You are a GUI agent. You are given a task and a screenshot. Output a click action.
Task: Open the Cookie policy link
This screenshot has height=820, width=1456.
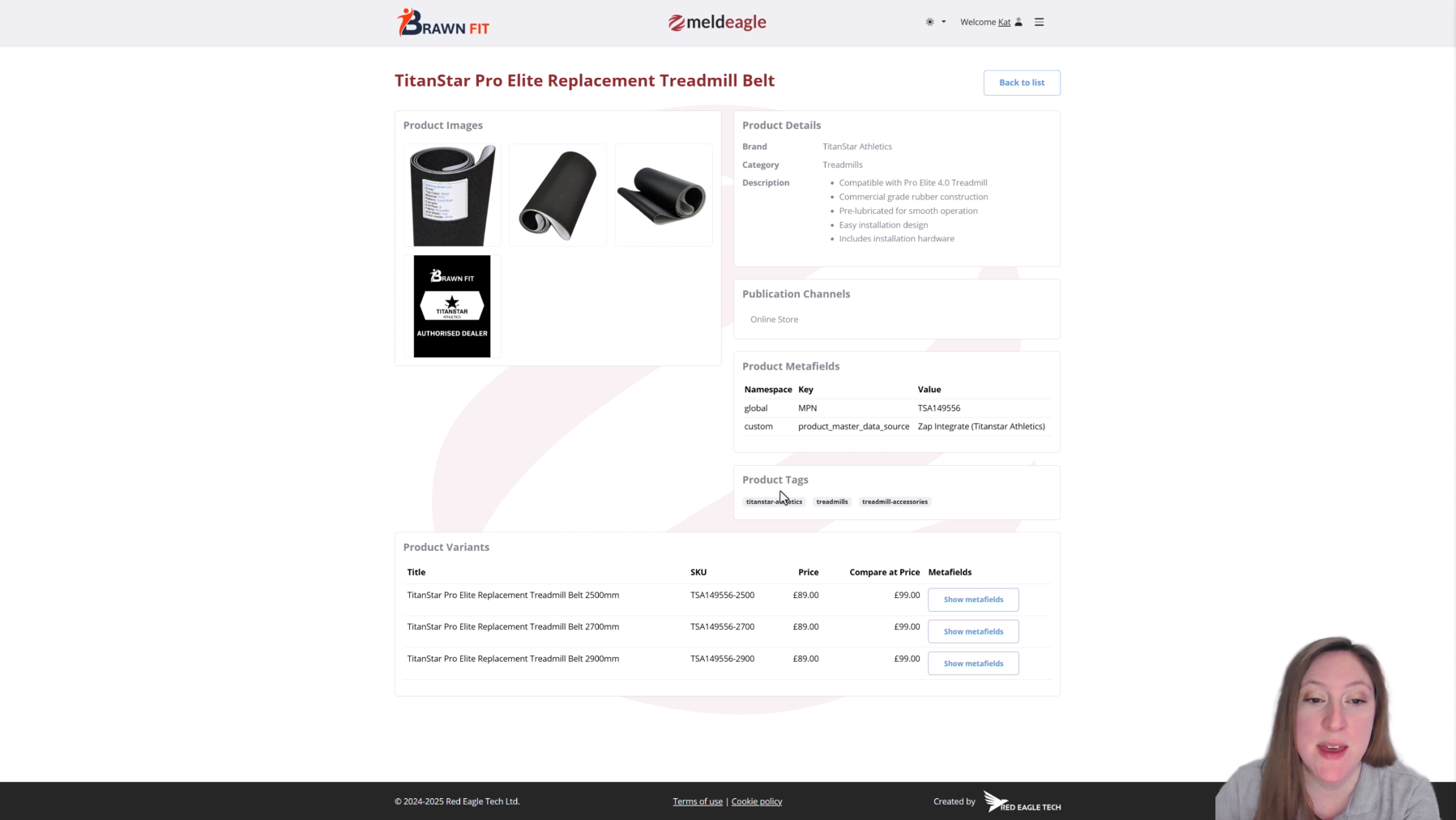(x=756, y=801)
